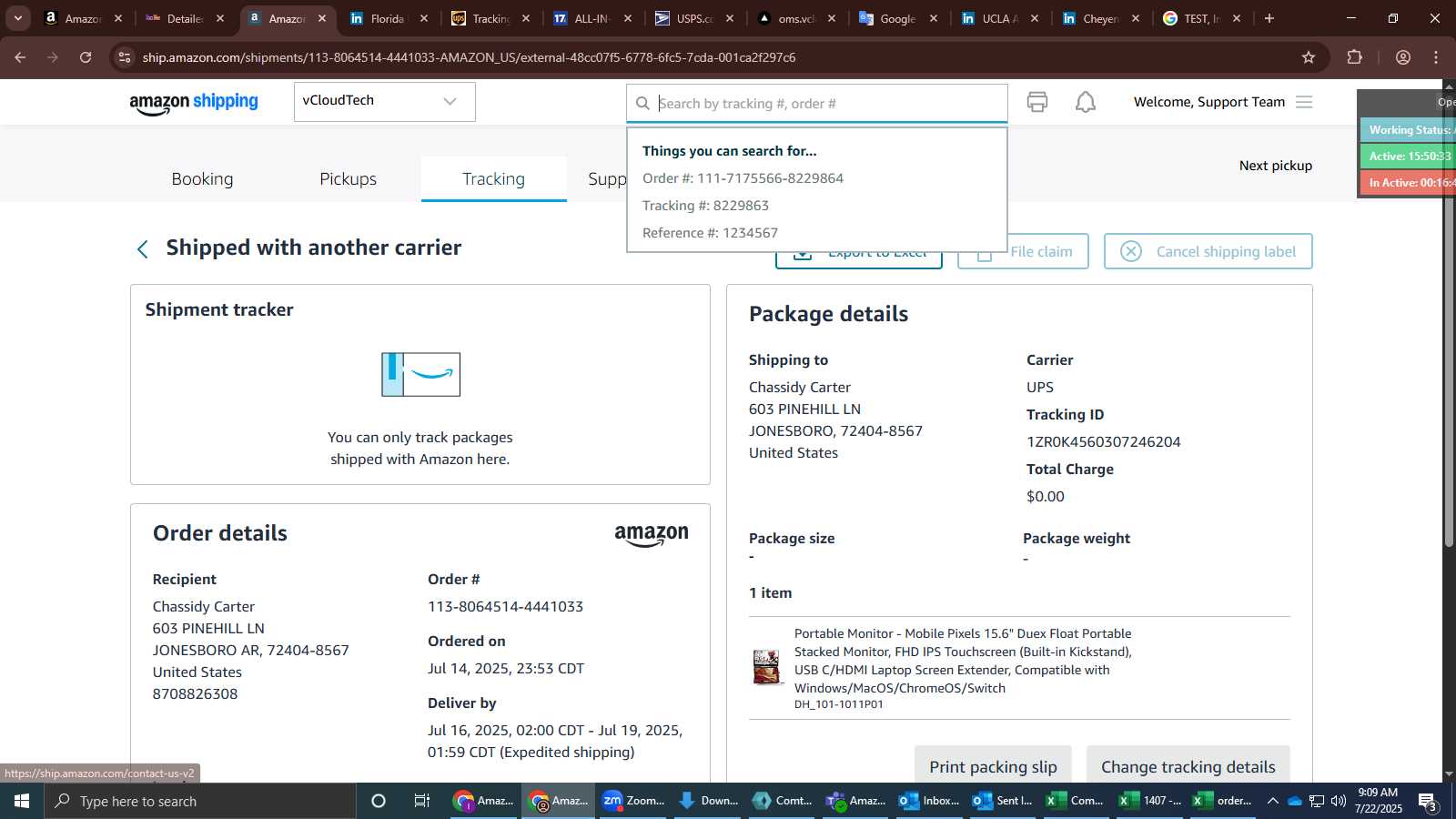Select suggested Tracking # 8229863

(x=705, y=206)
